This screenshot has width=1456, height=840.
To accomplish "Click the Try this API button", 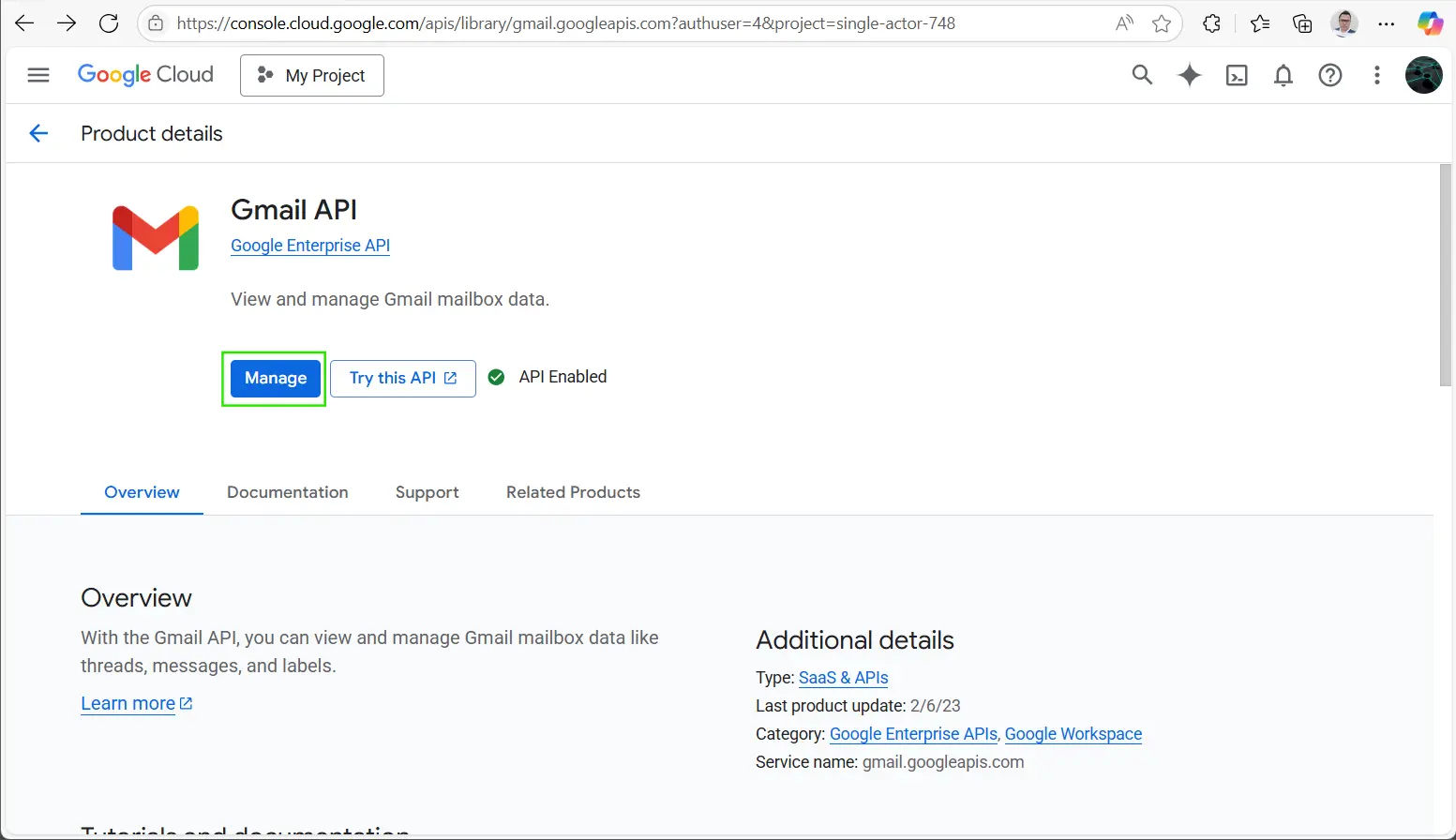I will coord(402,378).
